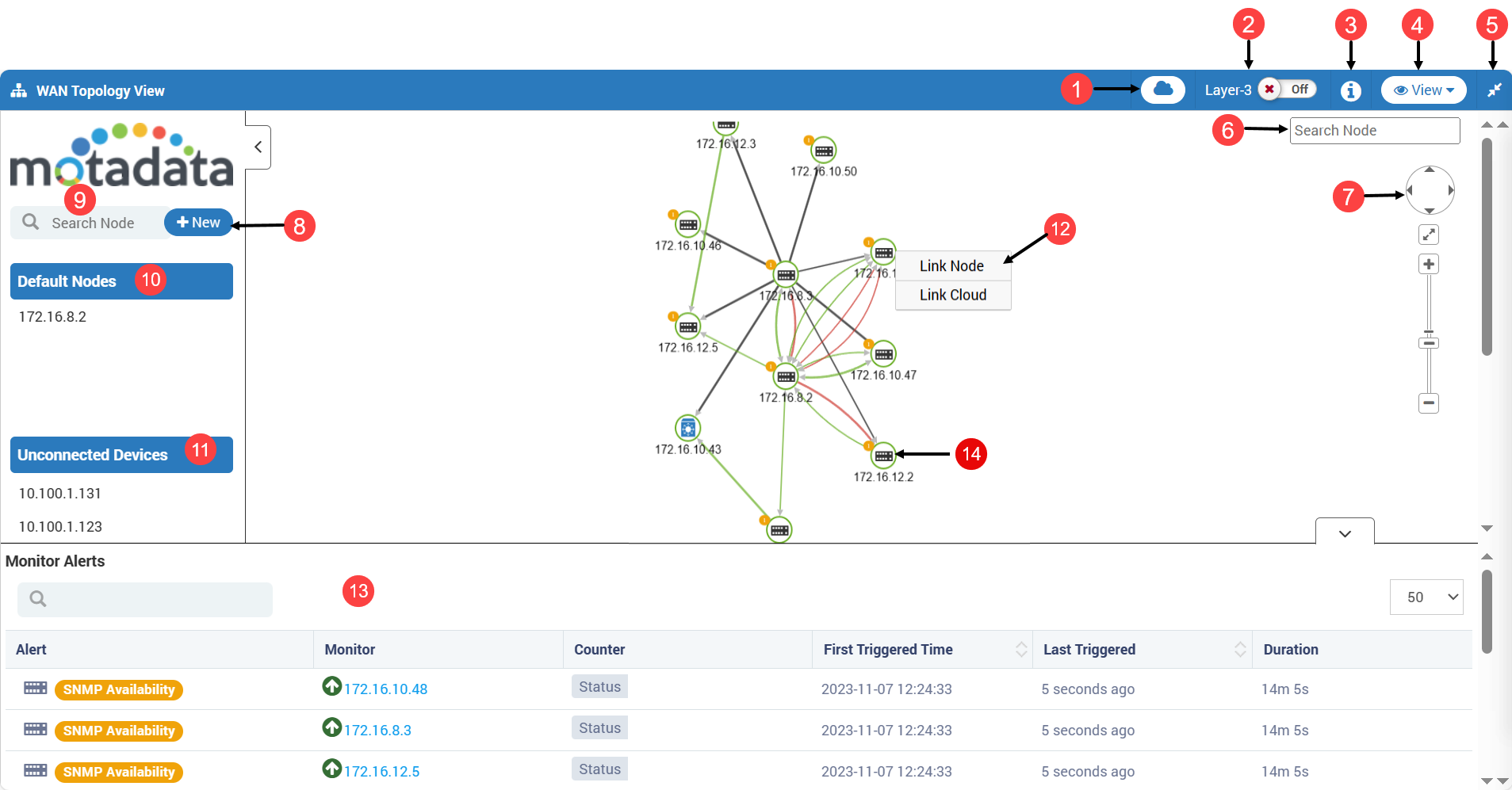
Task: Open monitor link 172.16.10.48
Action: click(x=385, y=689)
